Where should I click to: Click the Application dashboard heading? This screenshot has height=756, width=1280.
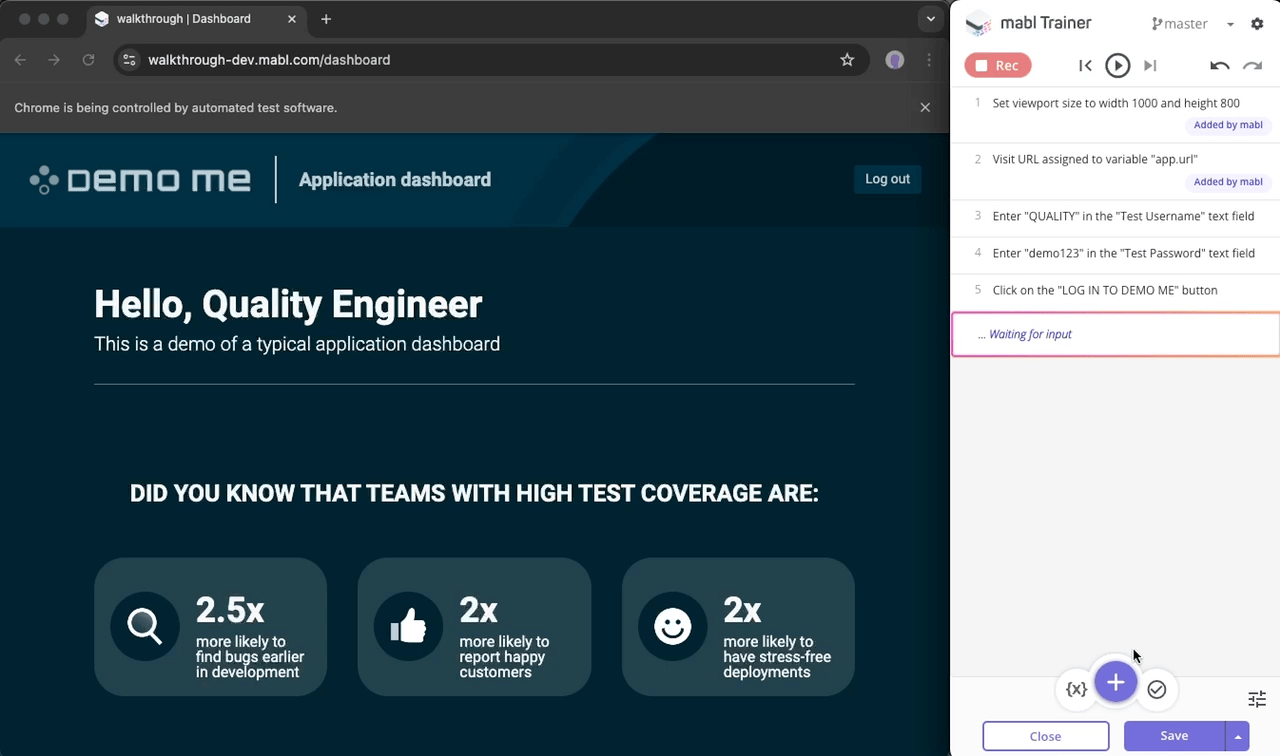395,180
